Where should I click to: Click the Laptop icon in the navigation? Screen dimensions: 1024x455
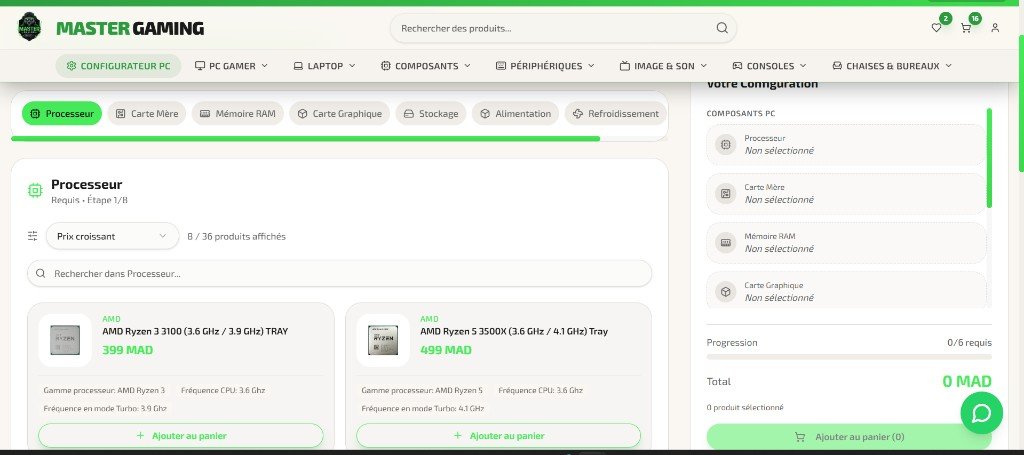[x=298, y=66]
